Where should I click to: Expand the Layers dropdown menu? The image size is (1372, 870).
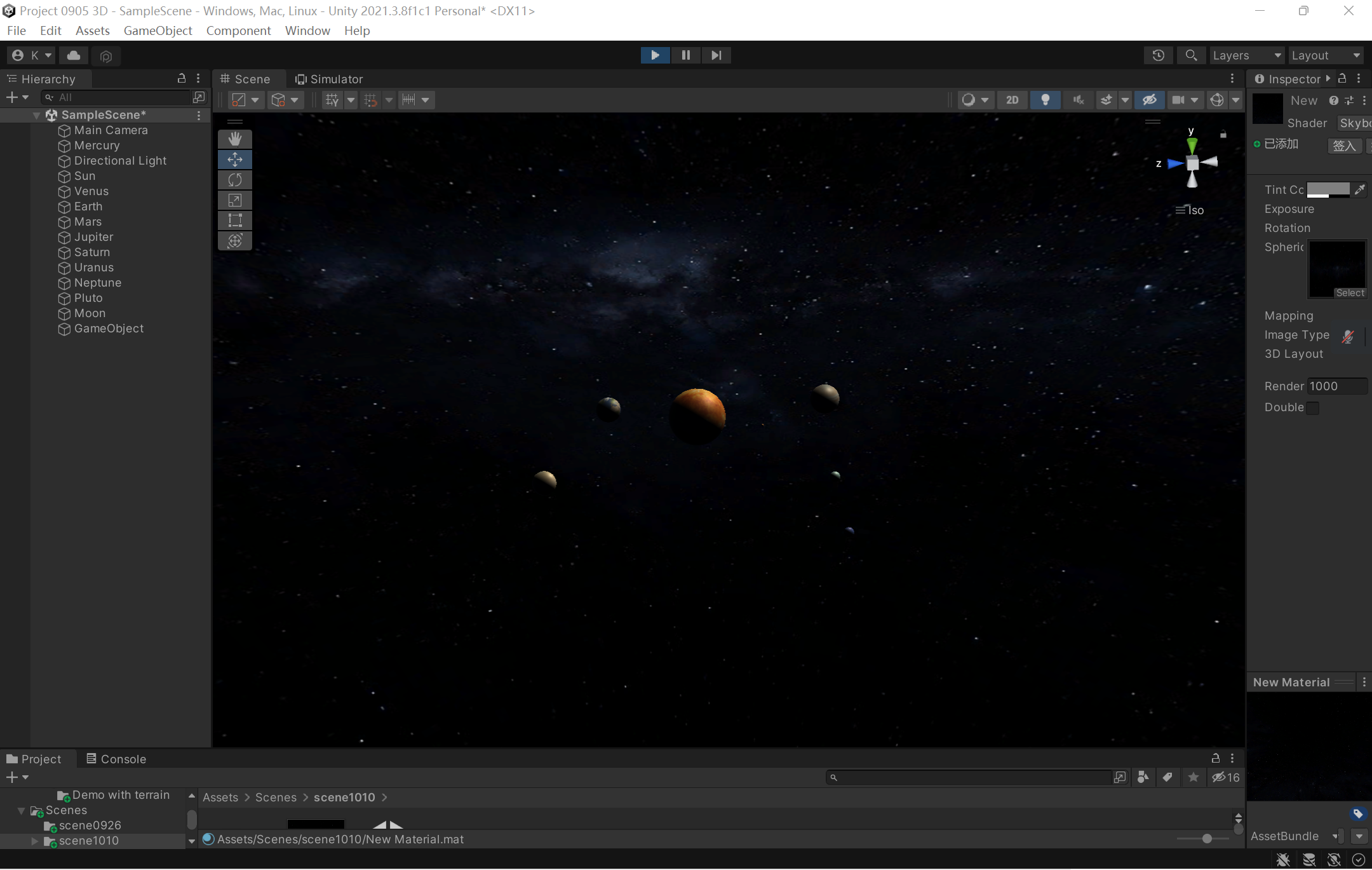point(1245,55)
